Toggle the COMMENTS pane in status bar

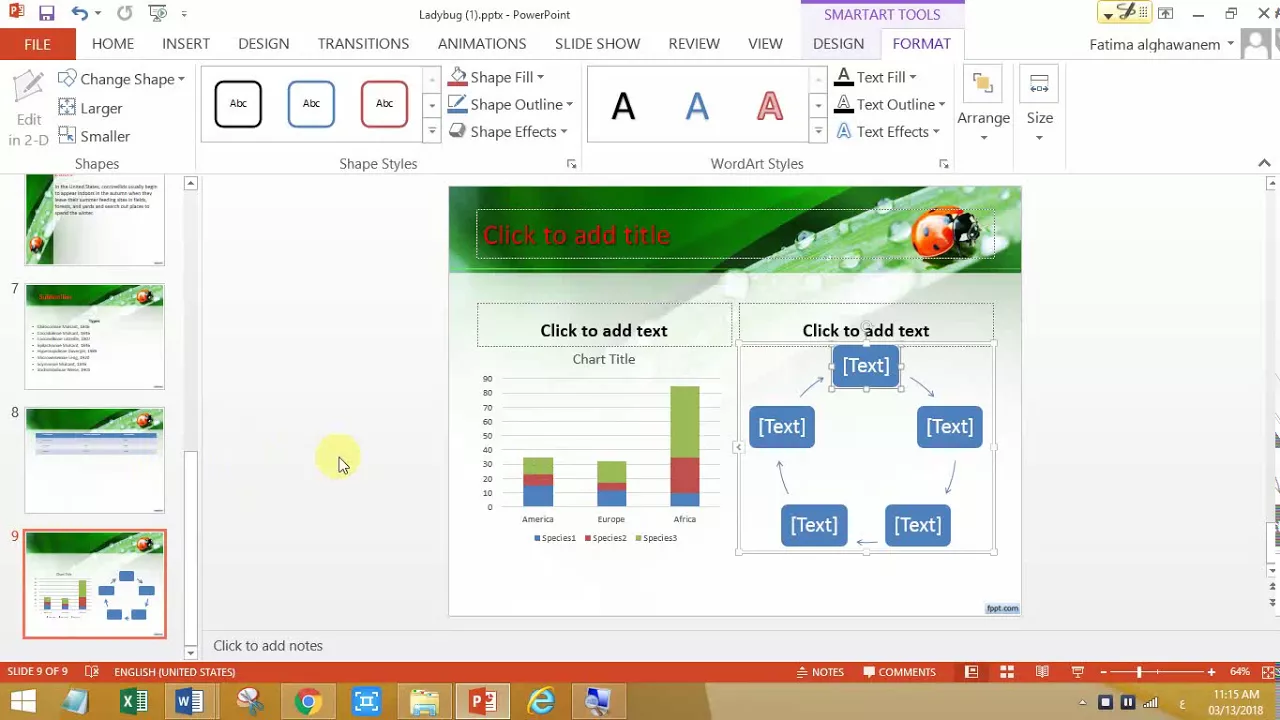tap(899, 672)
